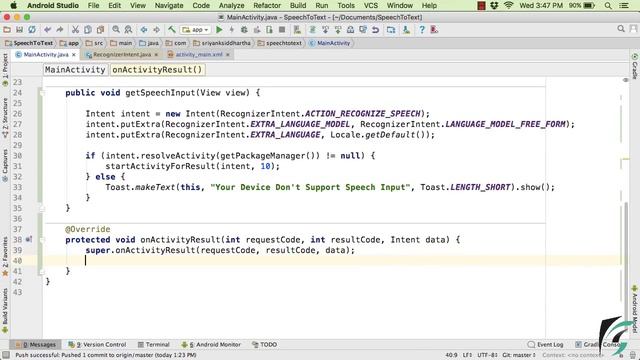The width and height of the screenshot is (640, 360).
Task: Click the UTF-8 encoding selector in status bar
Action: coord(487,355)
